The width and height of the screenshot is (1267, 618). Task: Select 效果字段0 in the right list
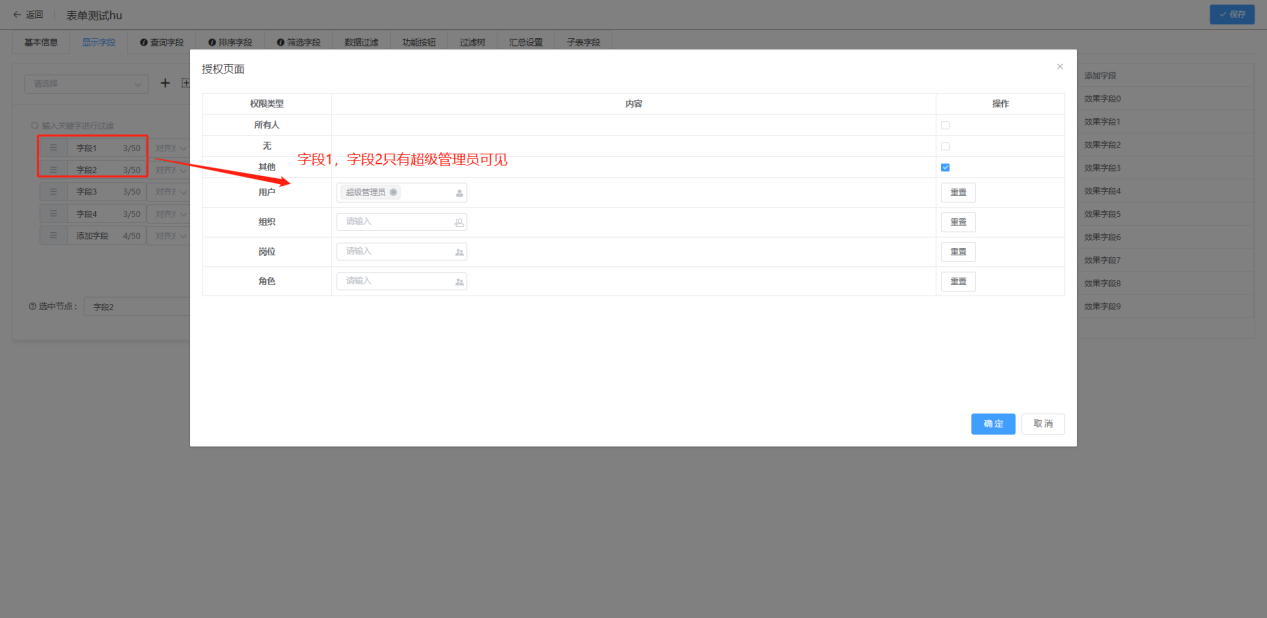[1165, 98]
